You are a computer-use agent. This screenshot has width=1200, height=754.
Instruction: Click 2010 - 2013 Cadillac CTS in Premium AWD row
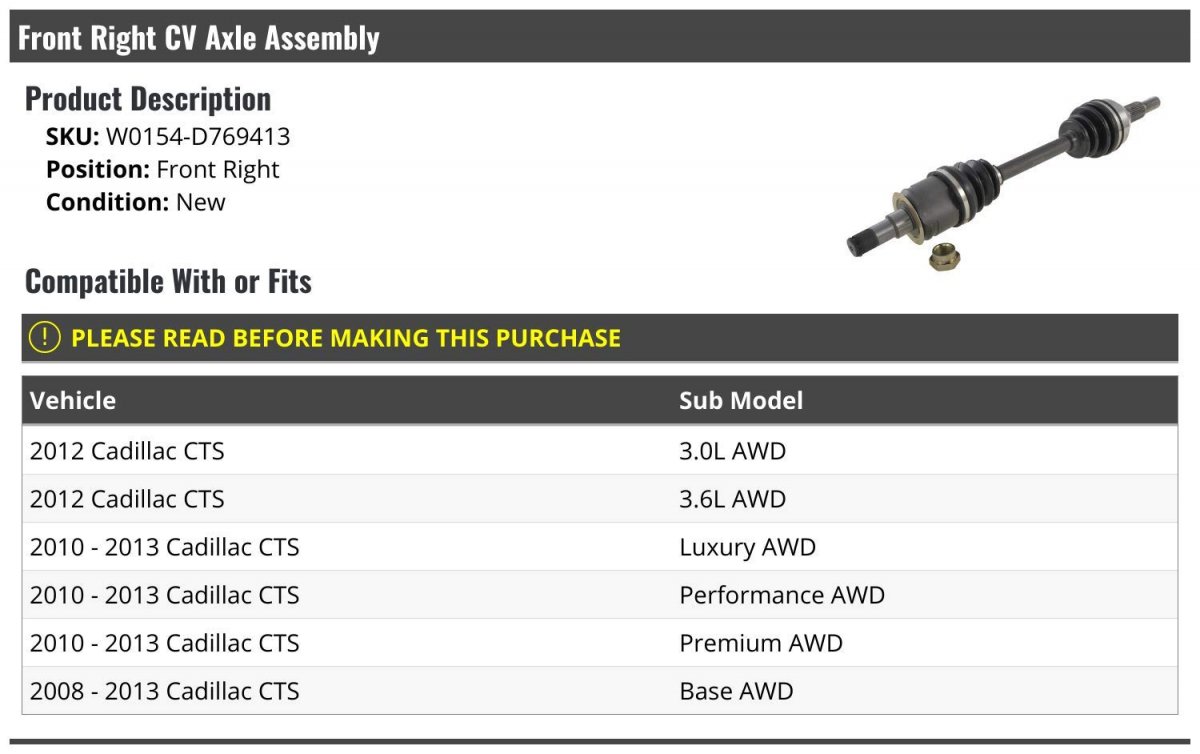(164, 643)
